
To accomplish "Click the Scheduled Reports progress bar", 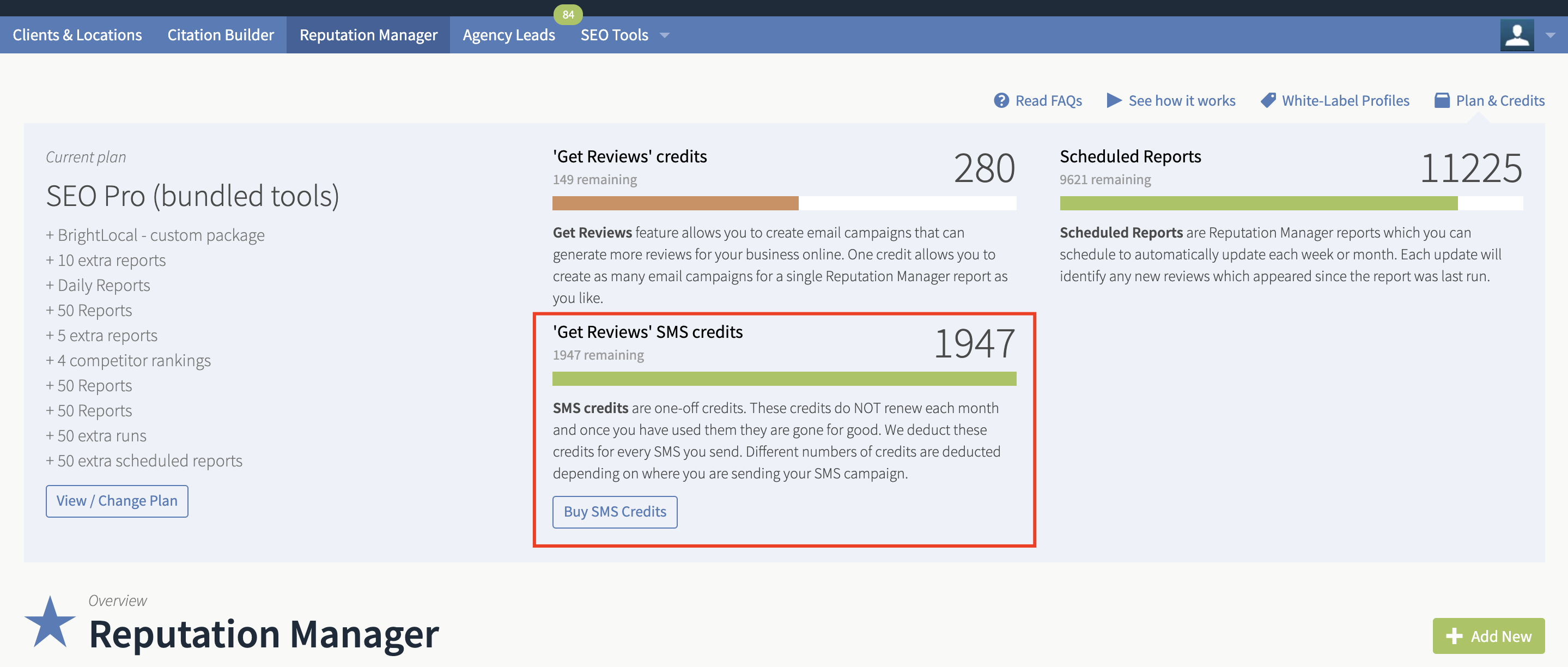I will [1291, 203].
